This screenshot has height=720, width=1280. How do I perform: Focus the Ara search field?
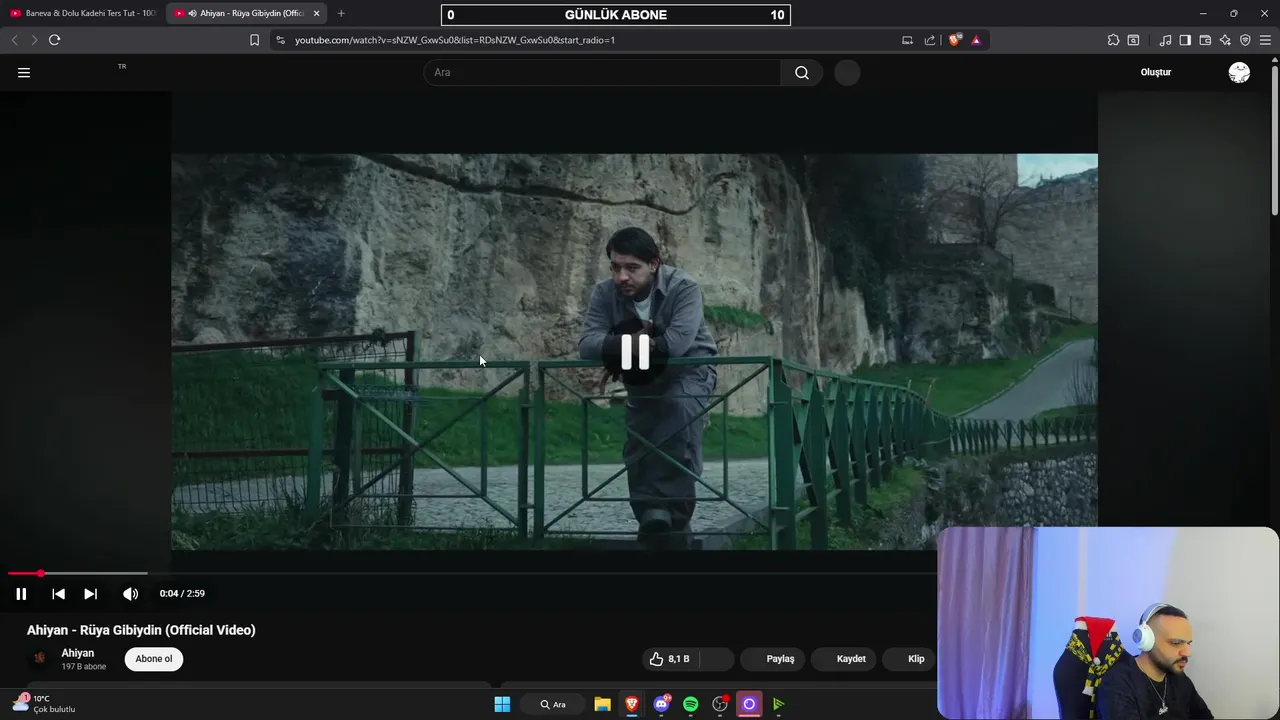[x=603, y=72]
